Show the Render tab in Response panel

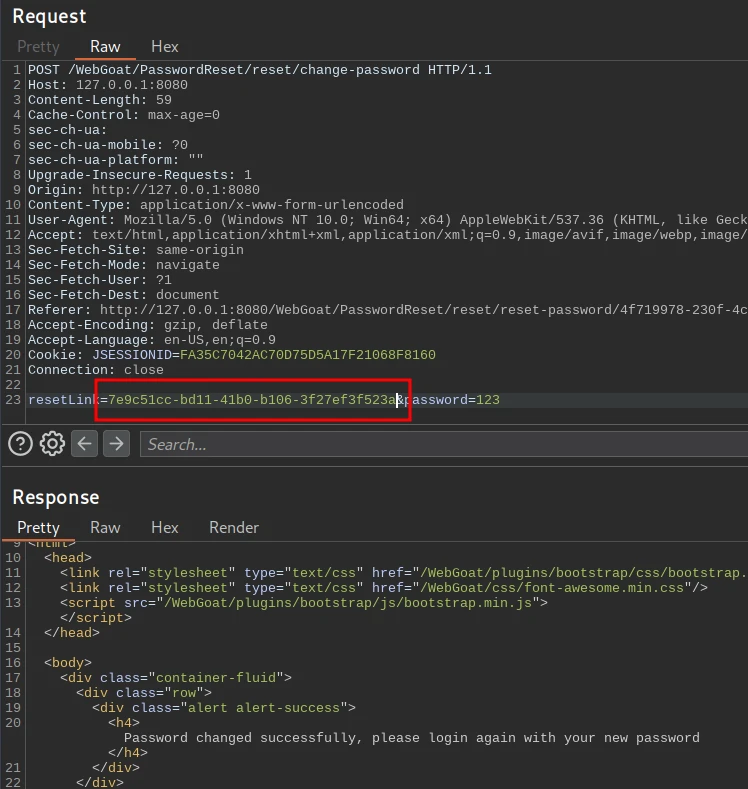234,527
